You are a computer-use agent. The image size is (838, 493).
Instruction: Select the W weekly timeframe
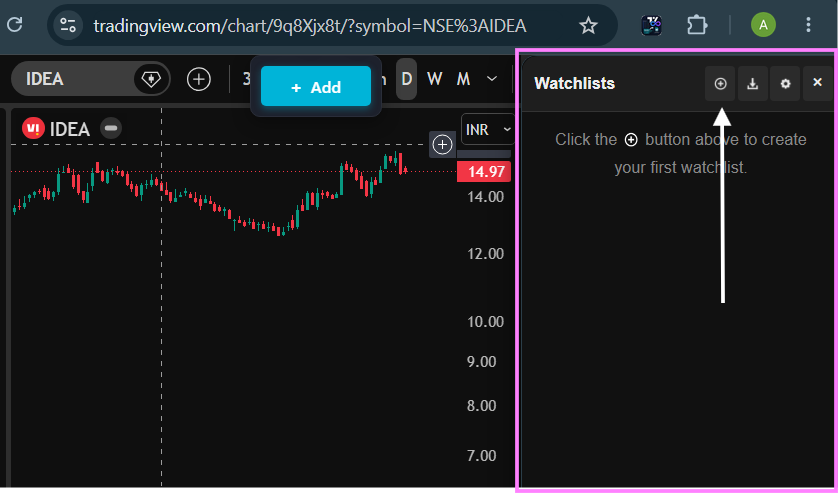[x=434, y=80]
